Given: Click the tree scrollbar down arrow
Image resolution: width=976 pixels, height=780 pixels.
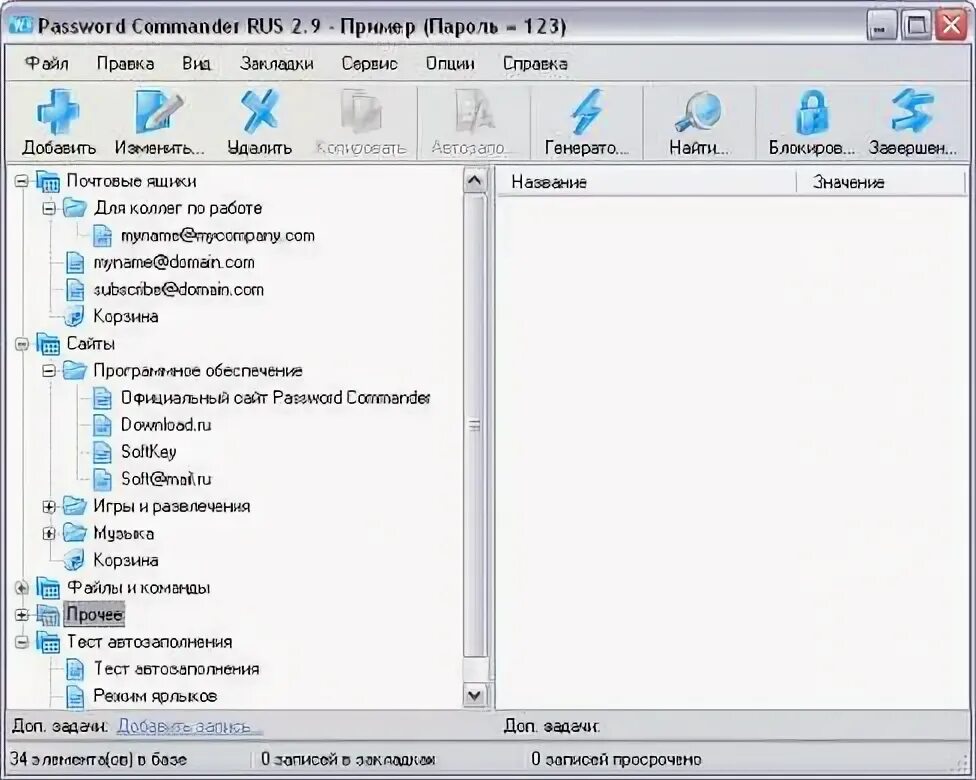Looking at the screenshot, I should pos(474,695).
